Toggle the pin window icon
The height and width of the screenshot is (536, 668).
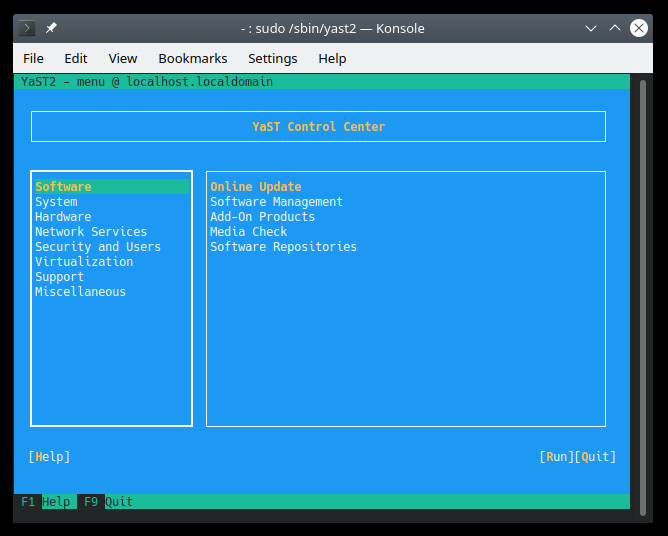(51, 28)
